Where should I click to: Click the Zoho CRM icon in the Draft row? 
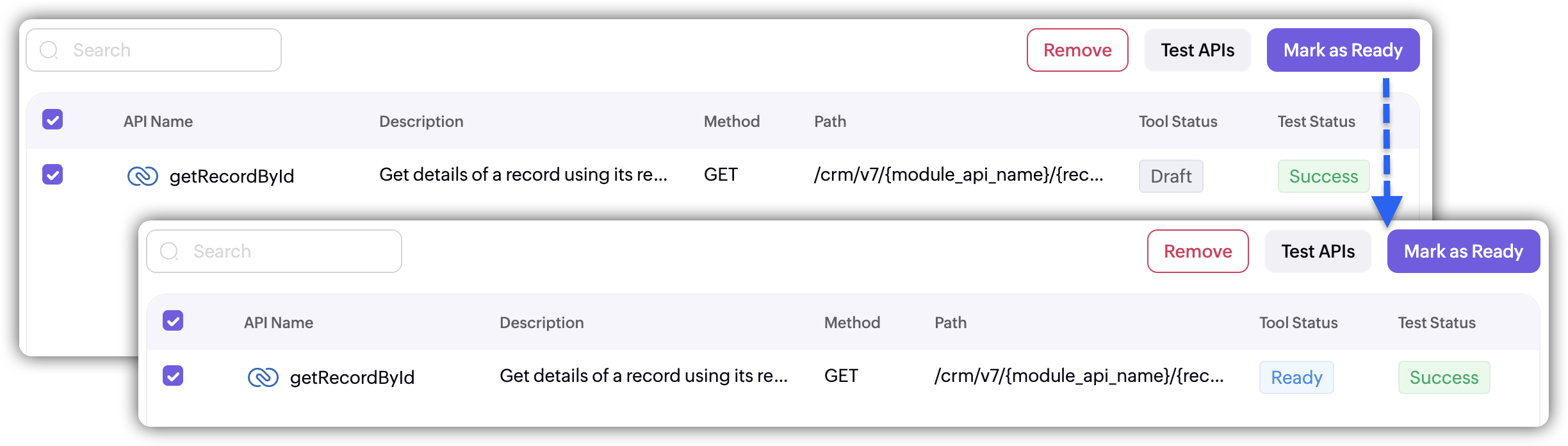pyautogui.click(x=142, y=176)
